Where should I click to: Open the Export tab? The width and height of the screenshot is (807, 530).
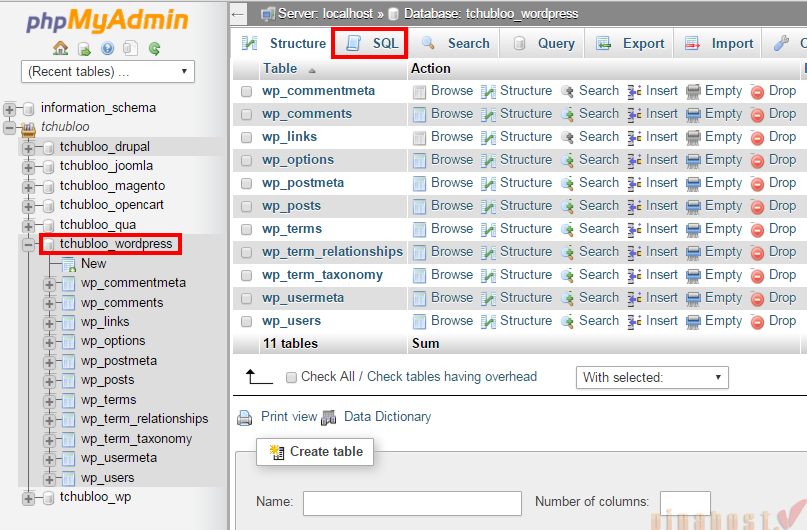(630, 44)
